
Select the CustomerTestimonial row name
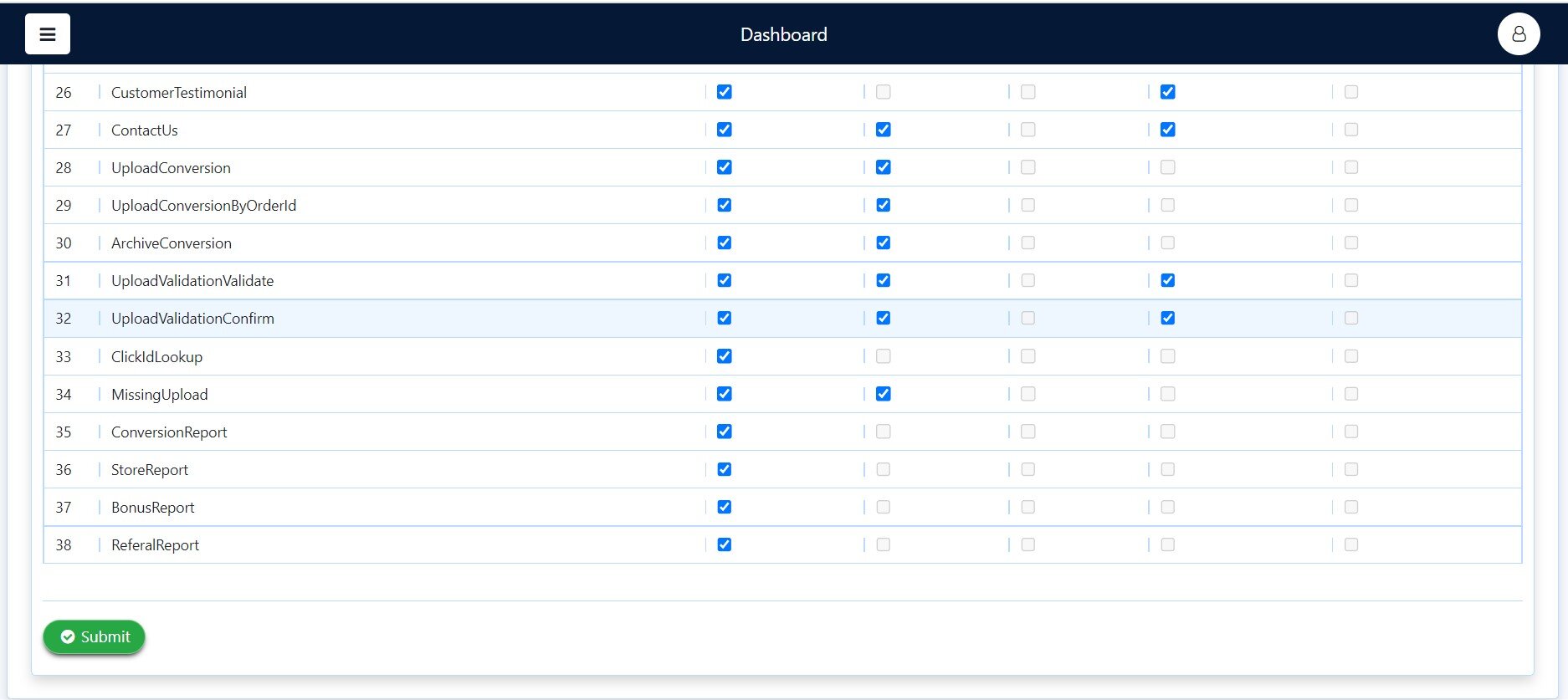coord(179,93)
